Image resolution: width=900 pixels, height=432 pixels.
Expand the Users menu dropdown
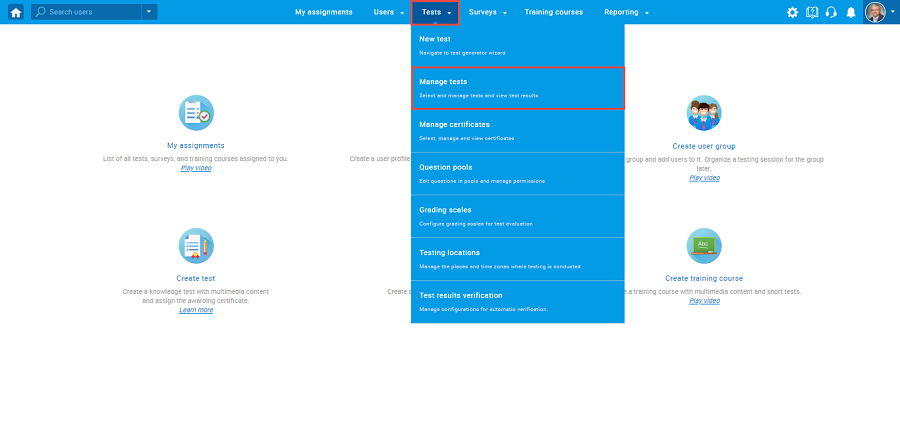point(388,12)
